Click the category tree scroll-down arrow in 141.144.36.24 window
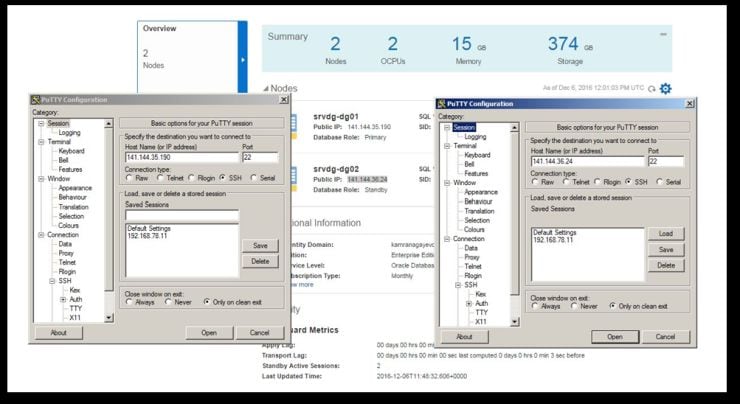This screenshot has width=740, height=404. [x=515, y=322]
